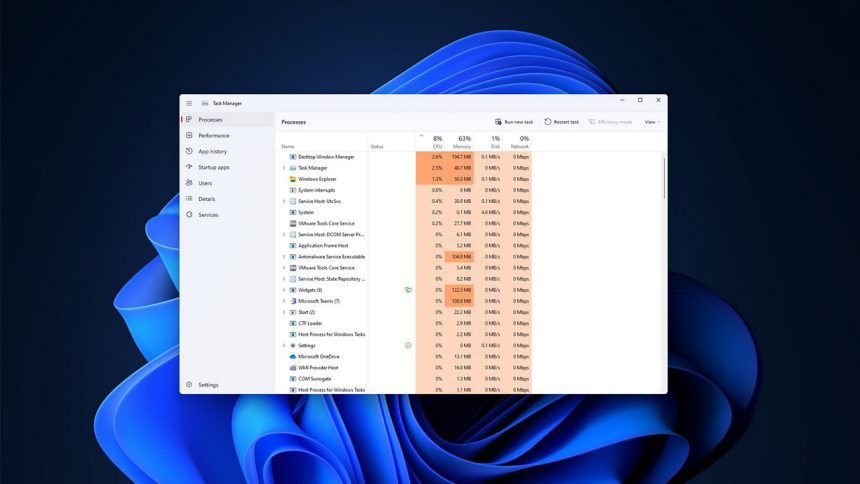Go to the App history page
Image resolution: width=860 pixels, height=484 pixels.
pos(227,151)
